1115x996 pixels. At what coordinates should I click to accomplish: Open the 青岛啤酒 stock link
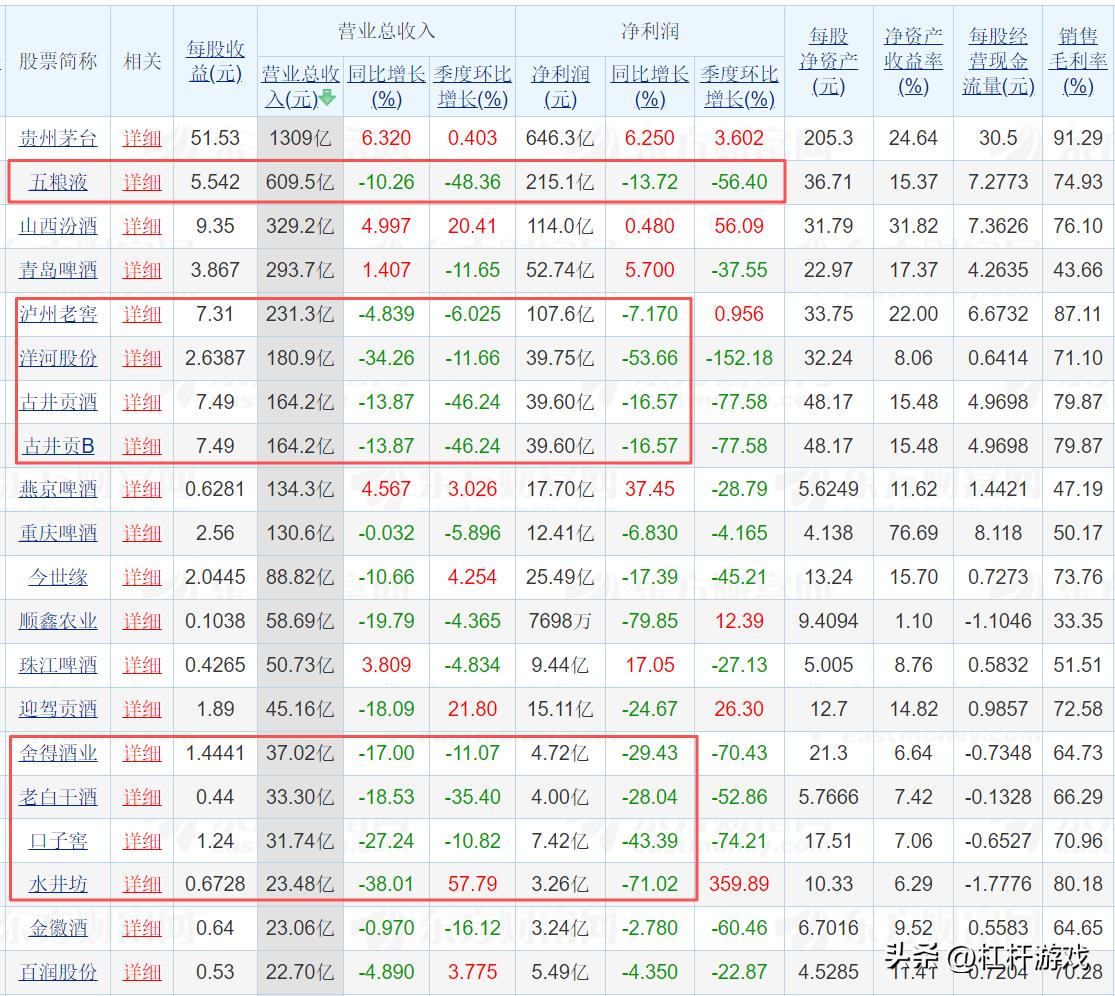pyautogui.click(x=58, y=270)
